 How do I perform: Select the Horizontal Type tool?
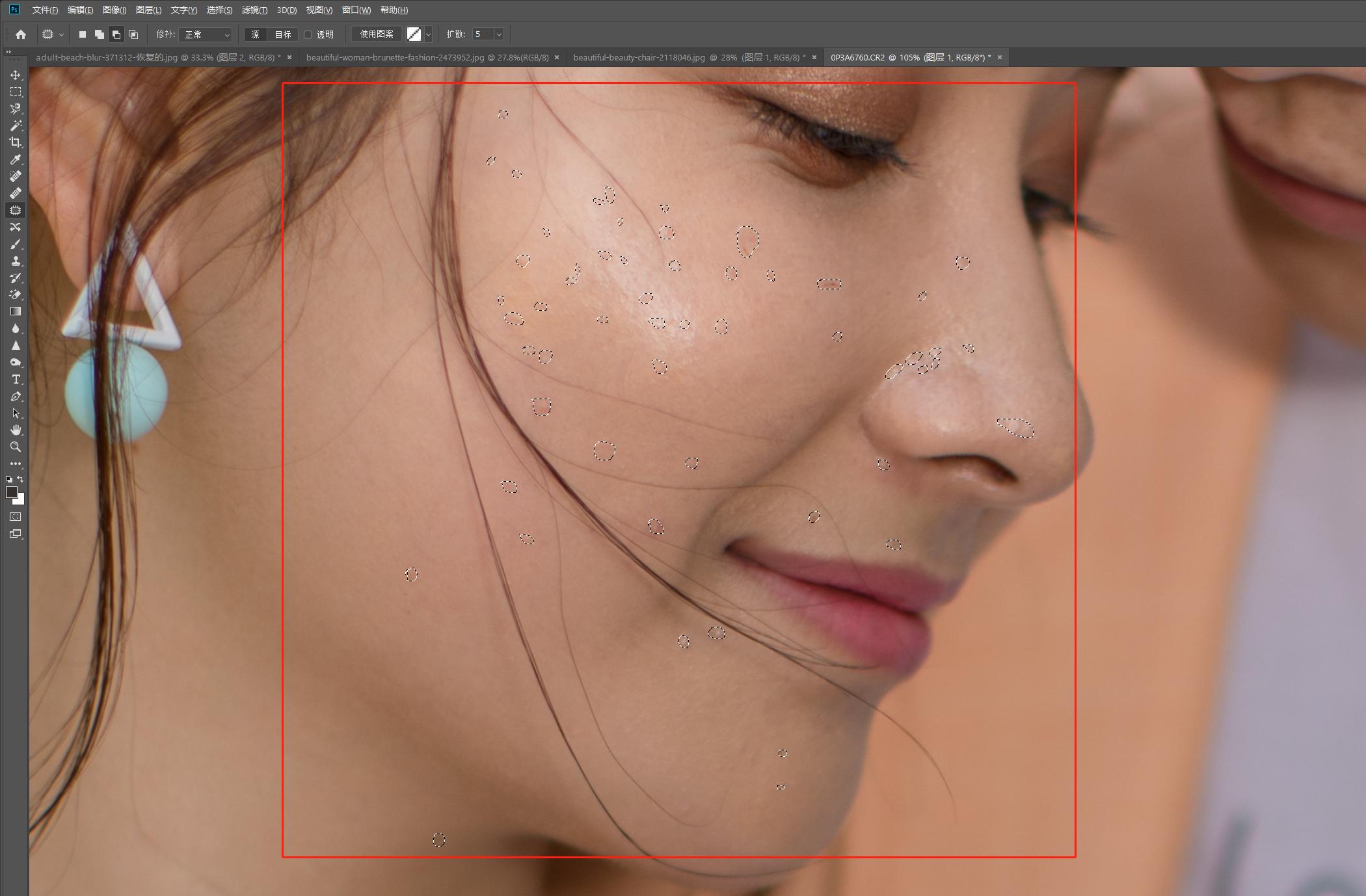[x=16, y=379]
